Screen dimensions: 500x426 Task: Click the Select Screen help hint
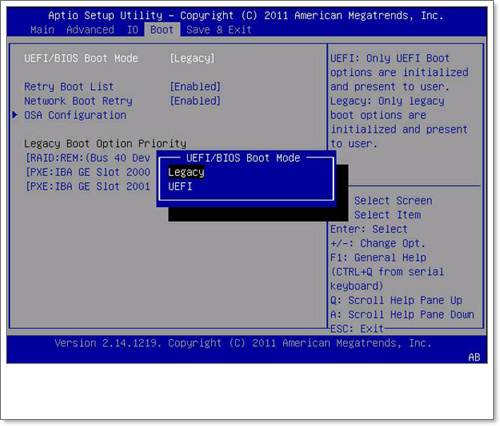(393, 201)
